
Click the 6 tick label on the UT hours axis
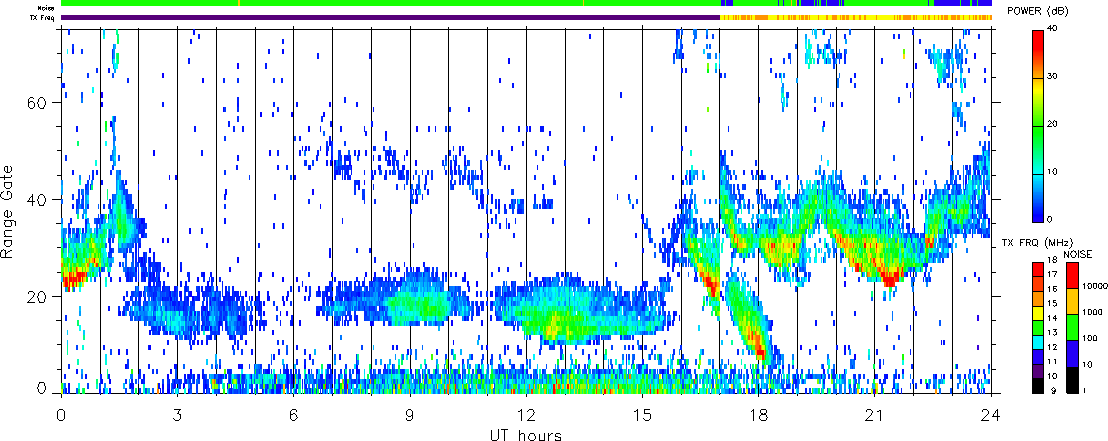click(293, 415)
